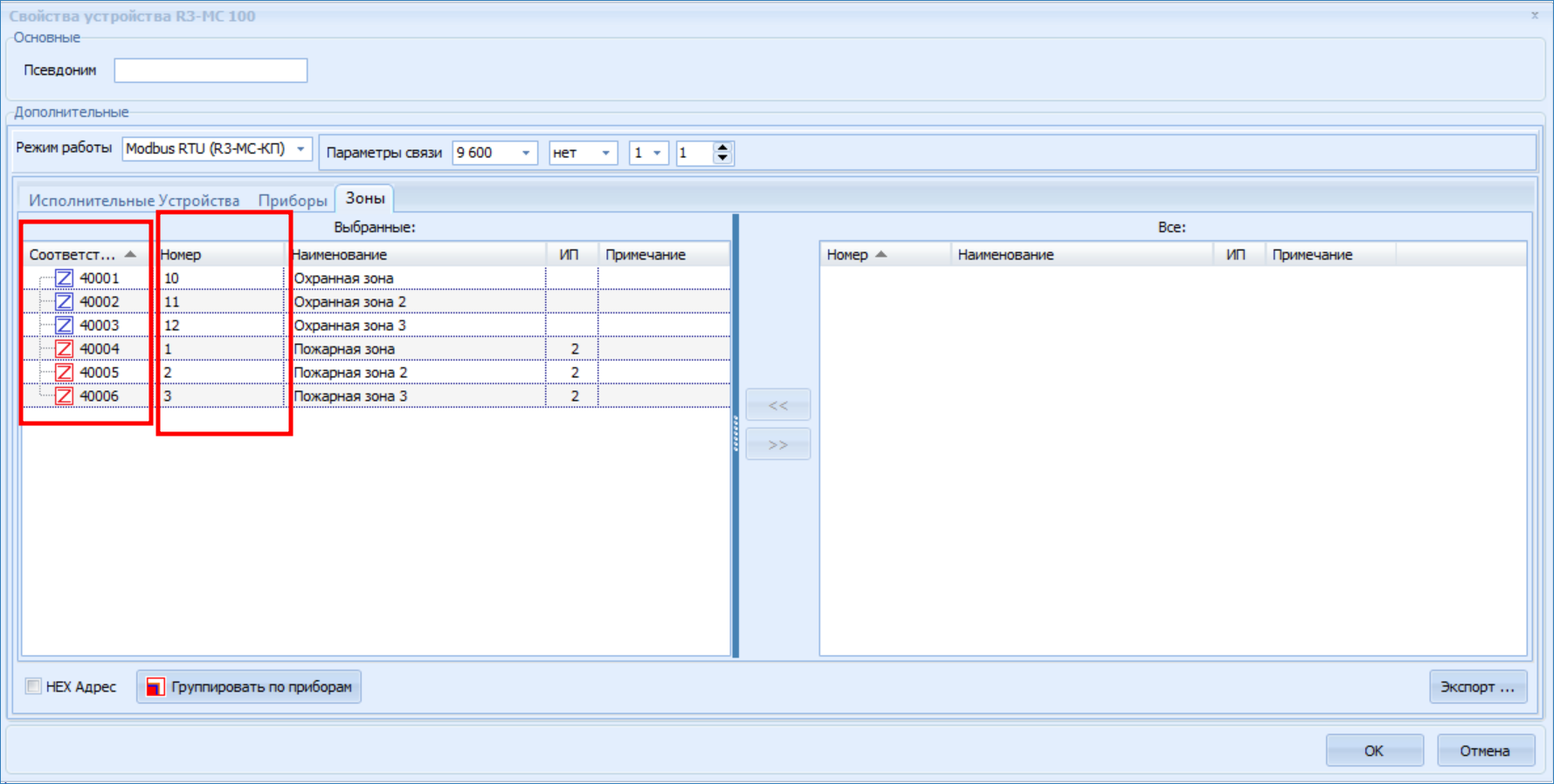
Task: Open the baud rate 9 600 dropdown
Action: [x=526, y=153]
